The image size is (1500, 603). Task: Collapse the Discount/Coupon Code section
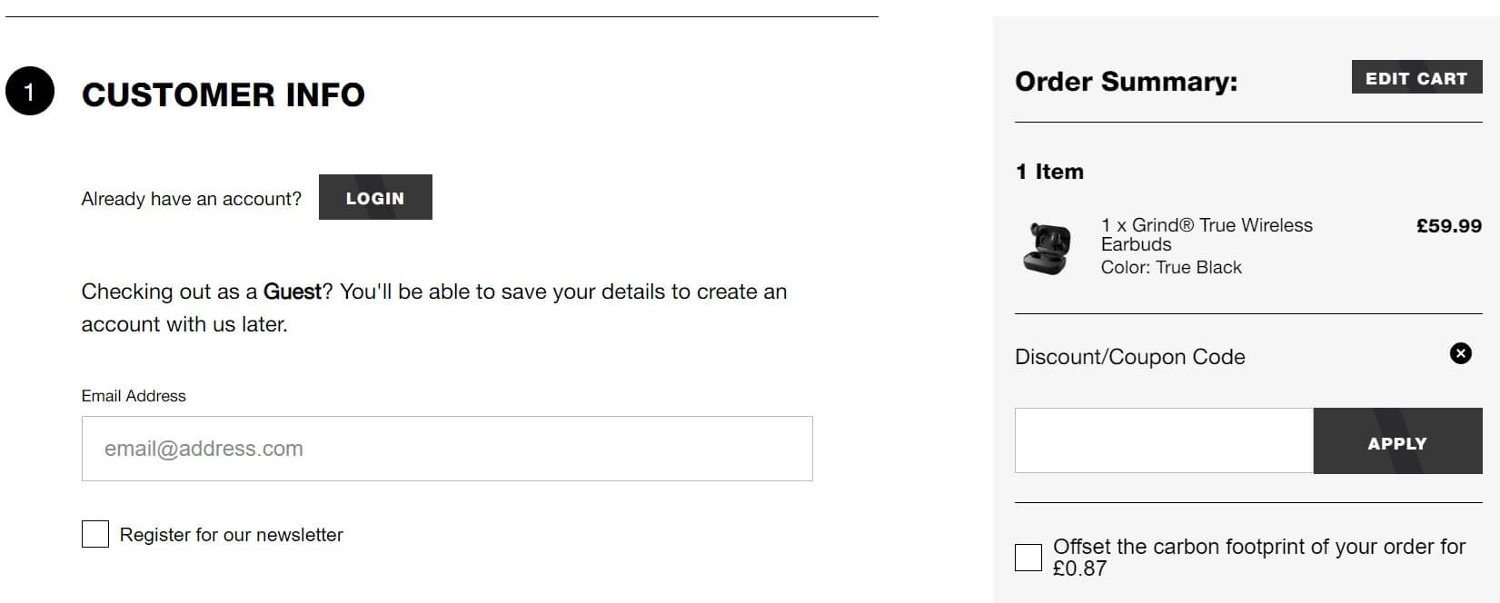1460,353
